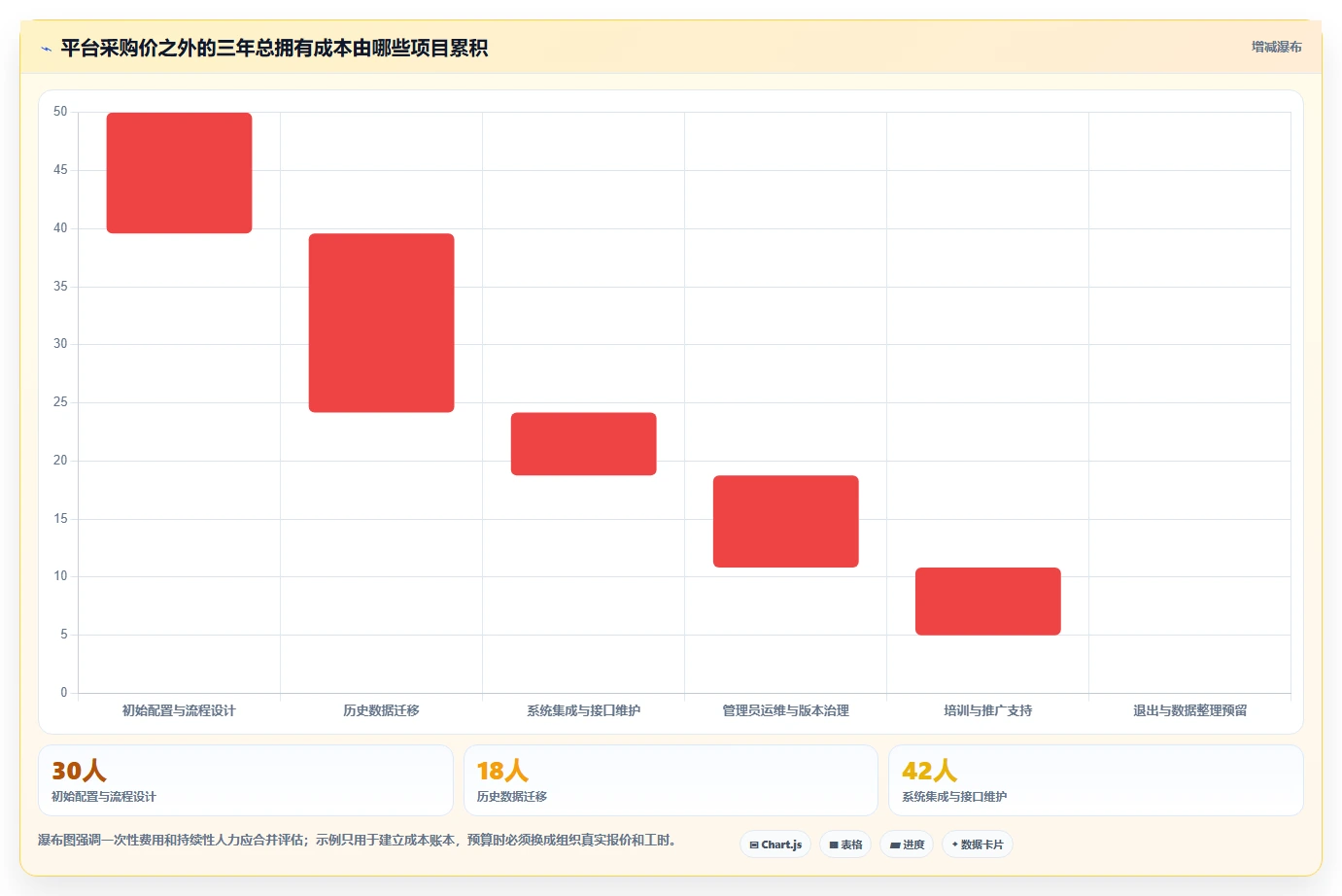
Task: Select the 表格 tag chip
Action: coord(845,844)
